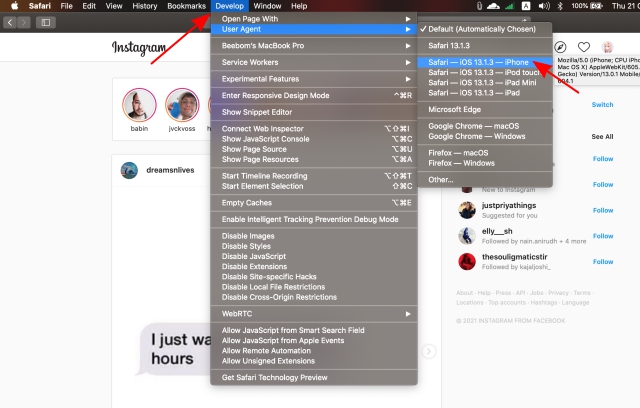
Task: Select Show Page Source
Action: coord(313,149)
